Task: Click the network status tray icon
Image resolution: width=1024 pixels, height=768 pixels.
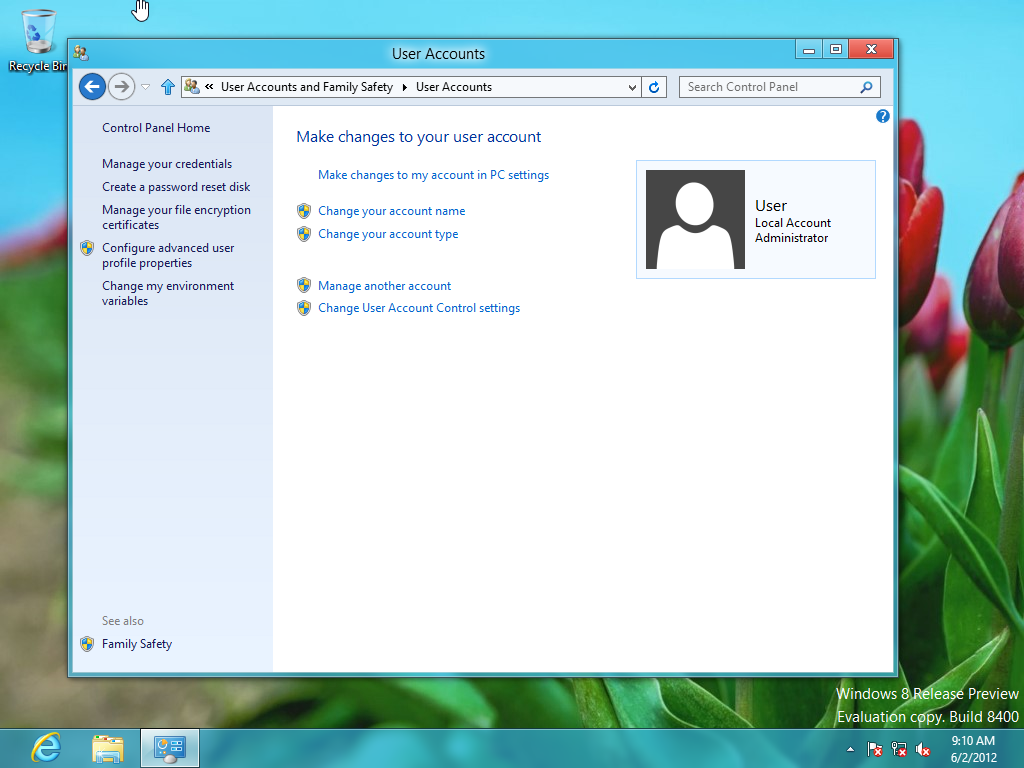Action: tap(898, 748)
